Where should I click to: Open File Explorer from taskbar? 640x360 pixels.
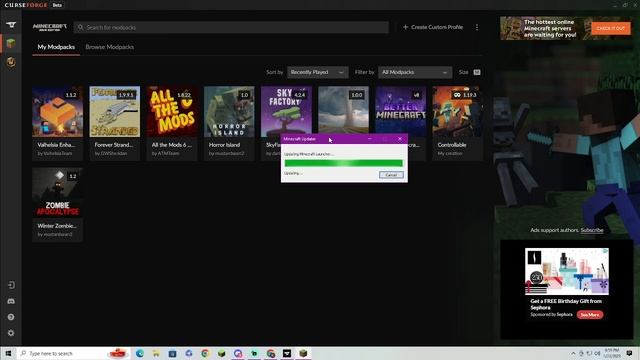156,353
